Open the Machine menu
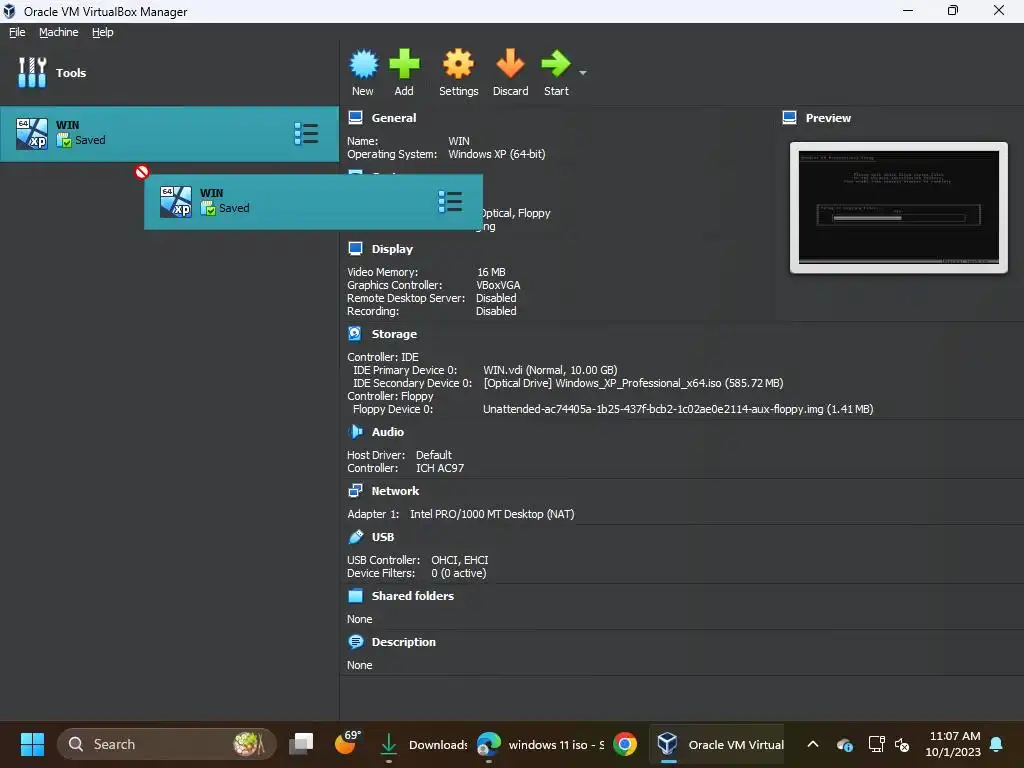1024x768 pixels. click(59, 32)
